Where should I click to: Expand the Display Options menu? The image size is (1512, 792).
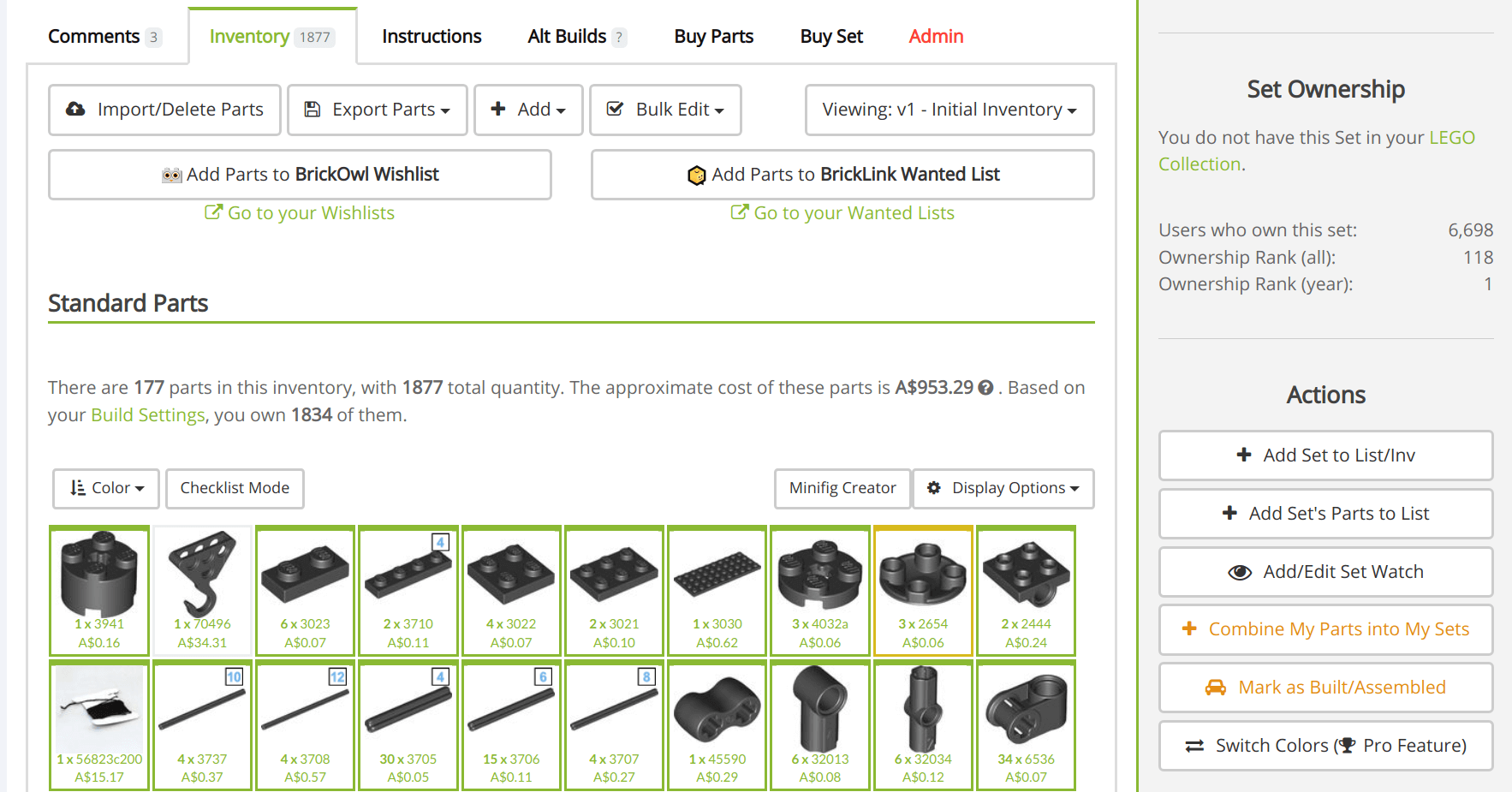tap(1003, 488)
